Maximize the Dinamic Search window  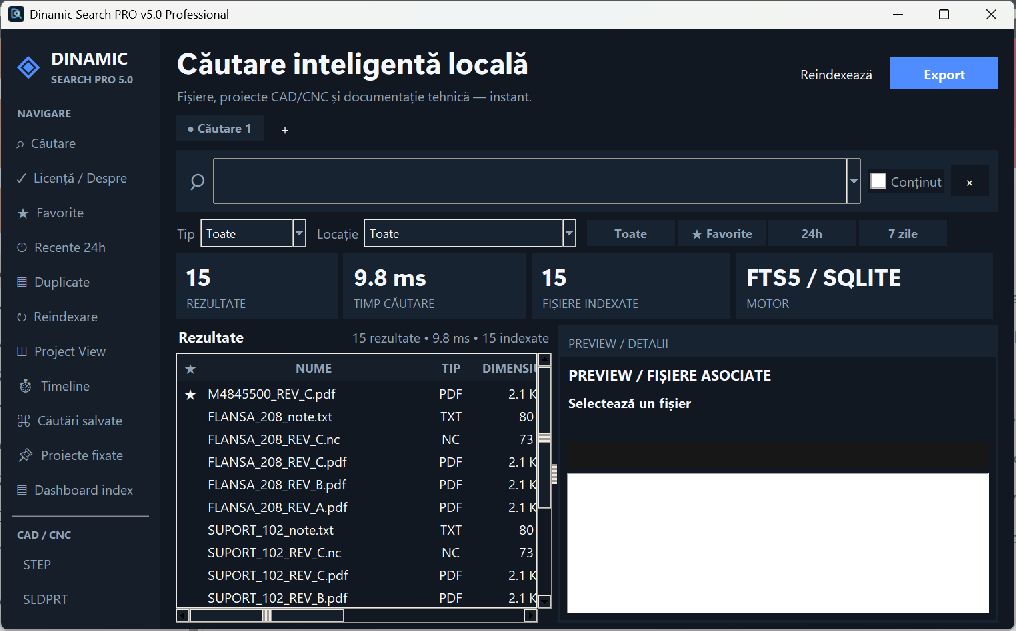point(944,14)
